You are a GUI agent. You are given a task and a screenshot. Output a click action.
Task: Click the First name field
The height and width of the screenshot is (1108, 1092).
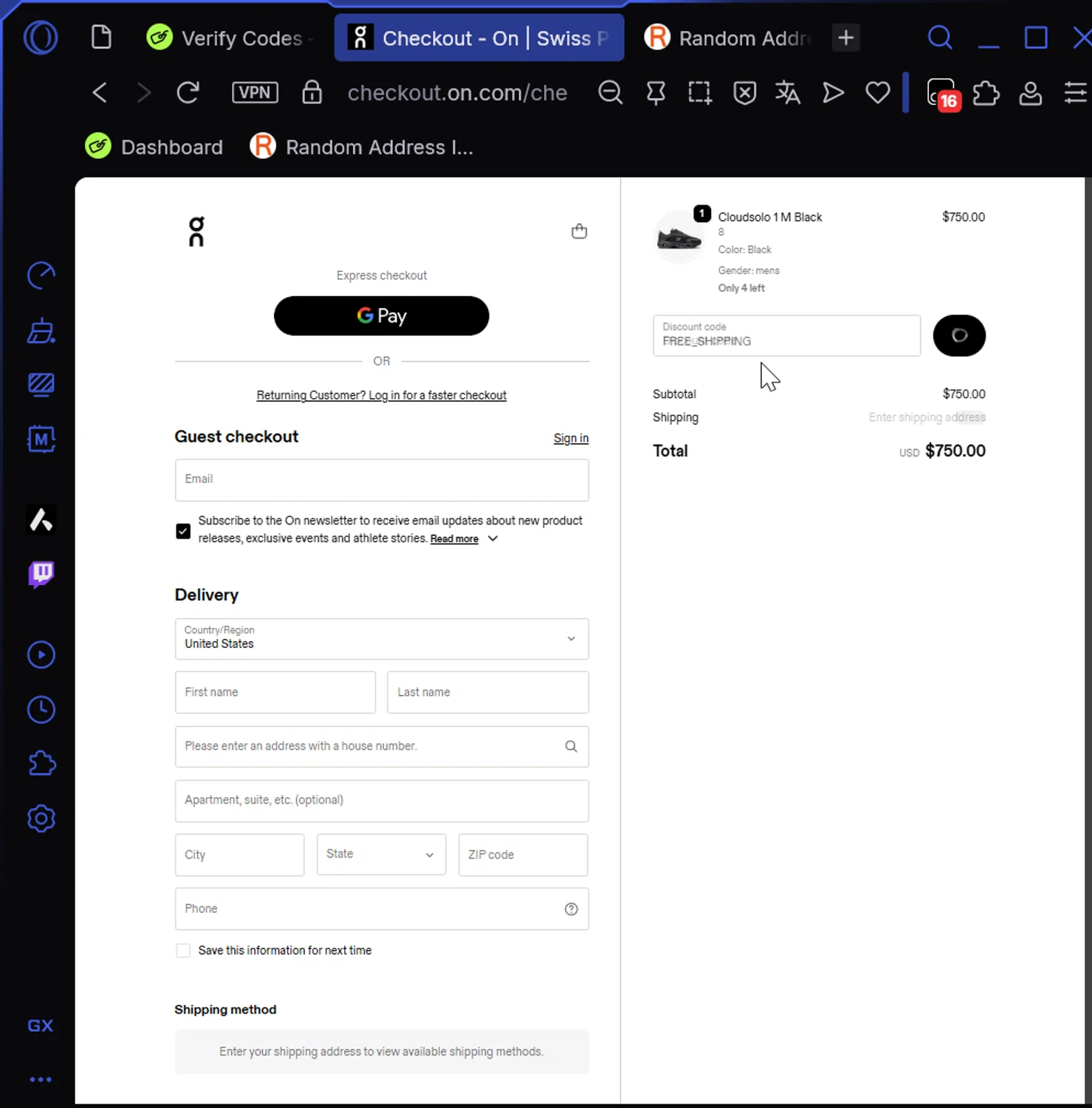point(275,692)
